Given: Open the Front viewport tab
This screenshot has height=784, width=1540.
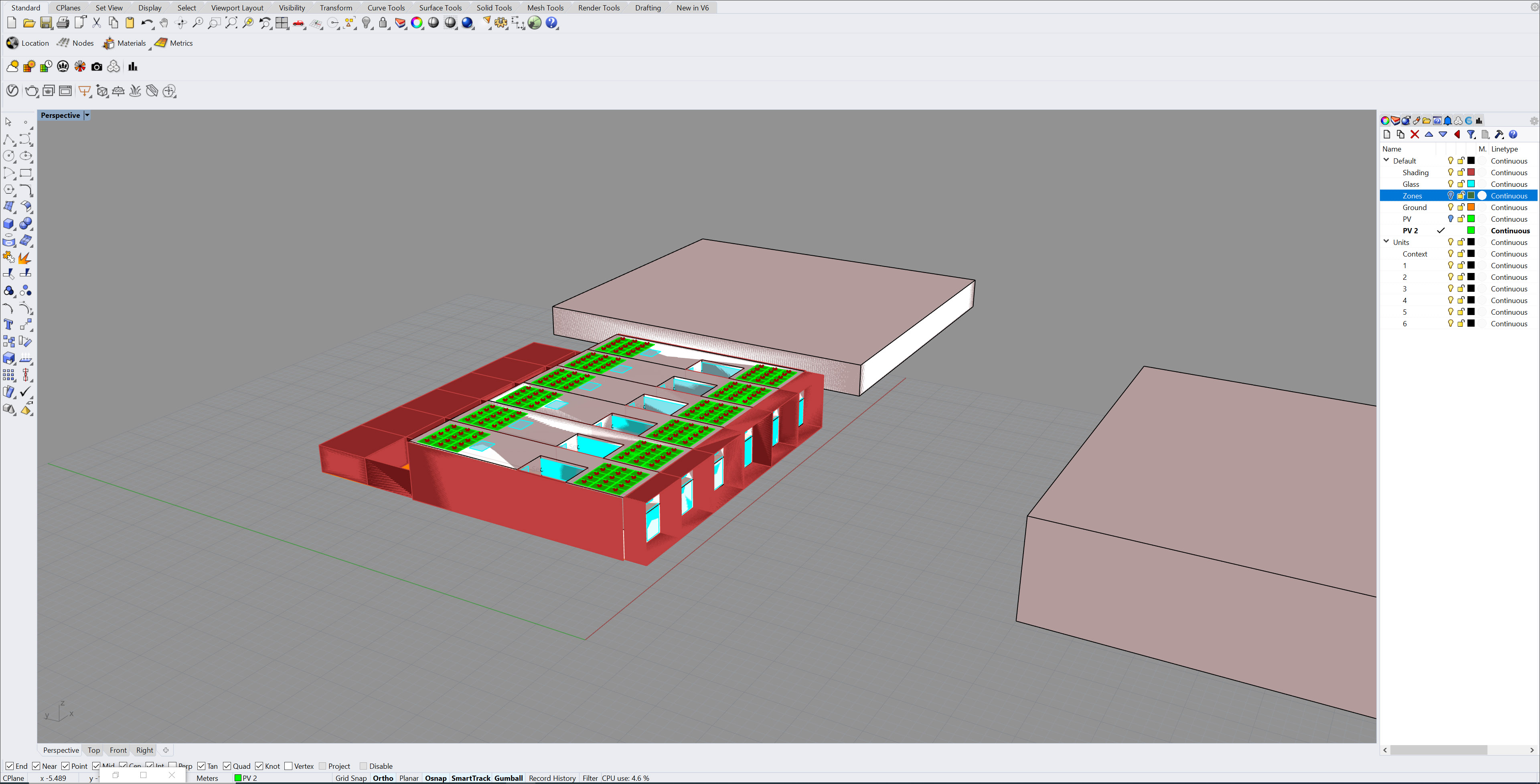Looking at the screenshot, I should 118,750.
